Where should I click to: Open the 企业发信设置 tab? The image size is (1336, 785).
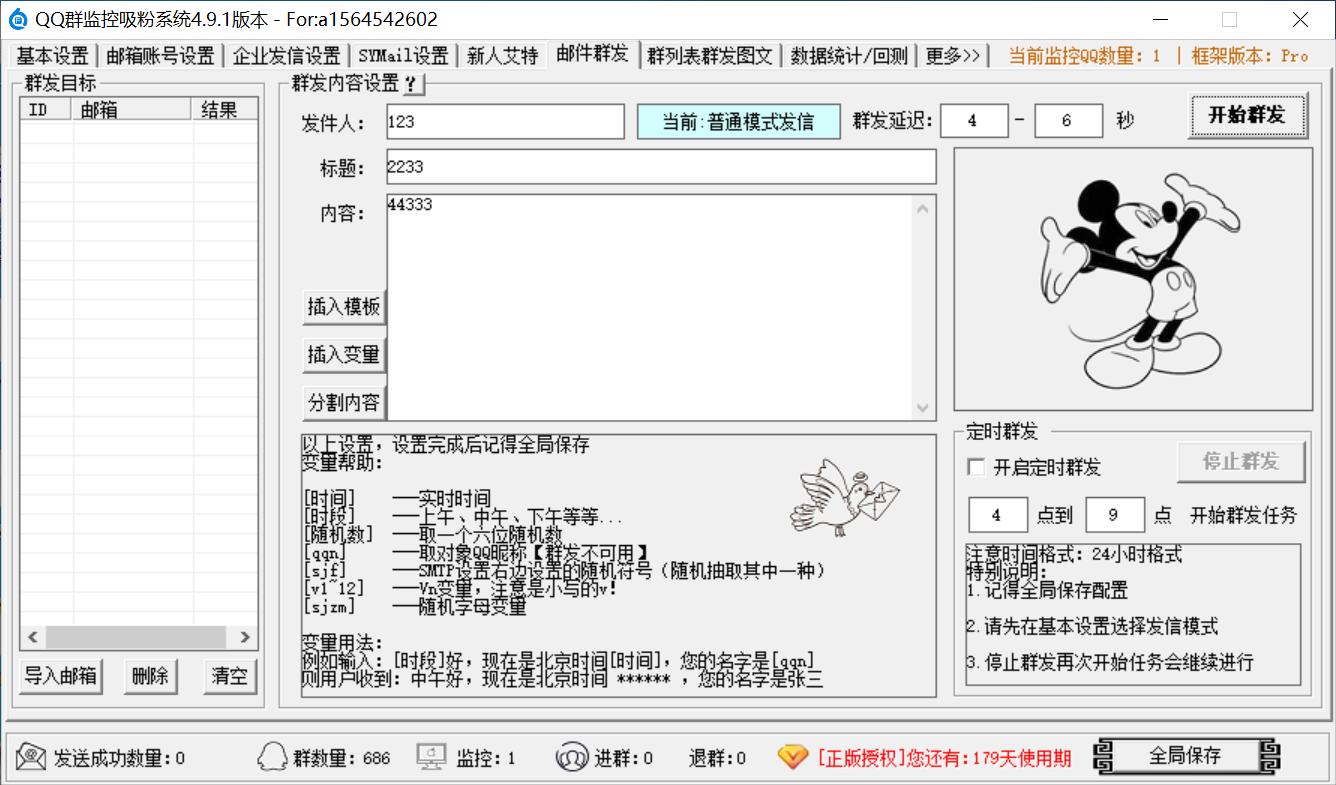[x=287, y=56]
